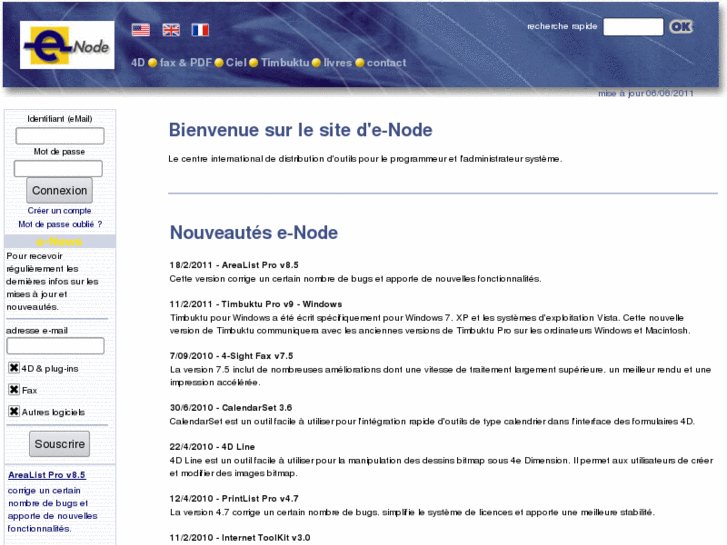Click the OK quick search button
This screenshot has width=727, height=545.
pos(681,26)
